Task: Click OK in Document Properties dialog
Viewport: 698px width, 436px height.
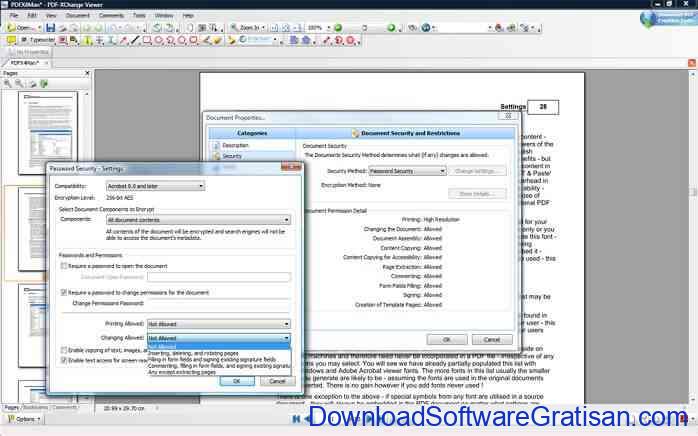Action: [447, 339]
